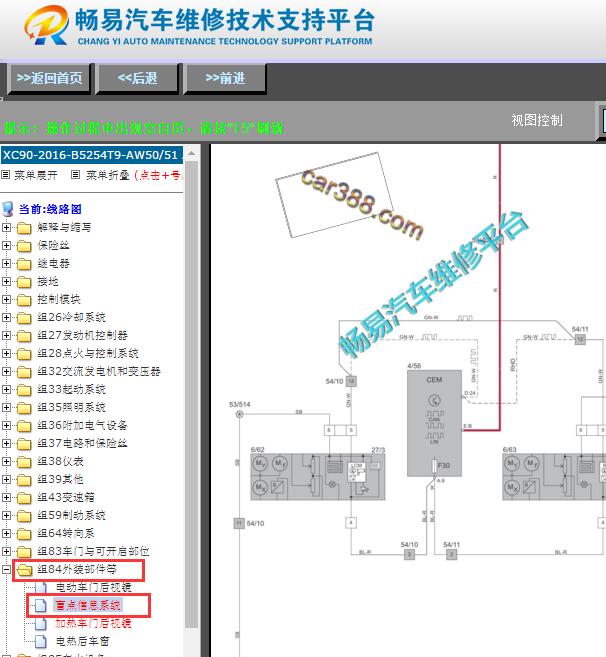Expand the 控制模块 tree node
The image size is (606, 657).
click(x=6, y=300)
